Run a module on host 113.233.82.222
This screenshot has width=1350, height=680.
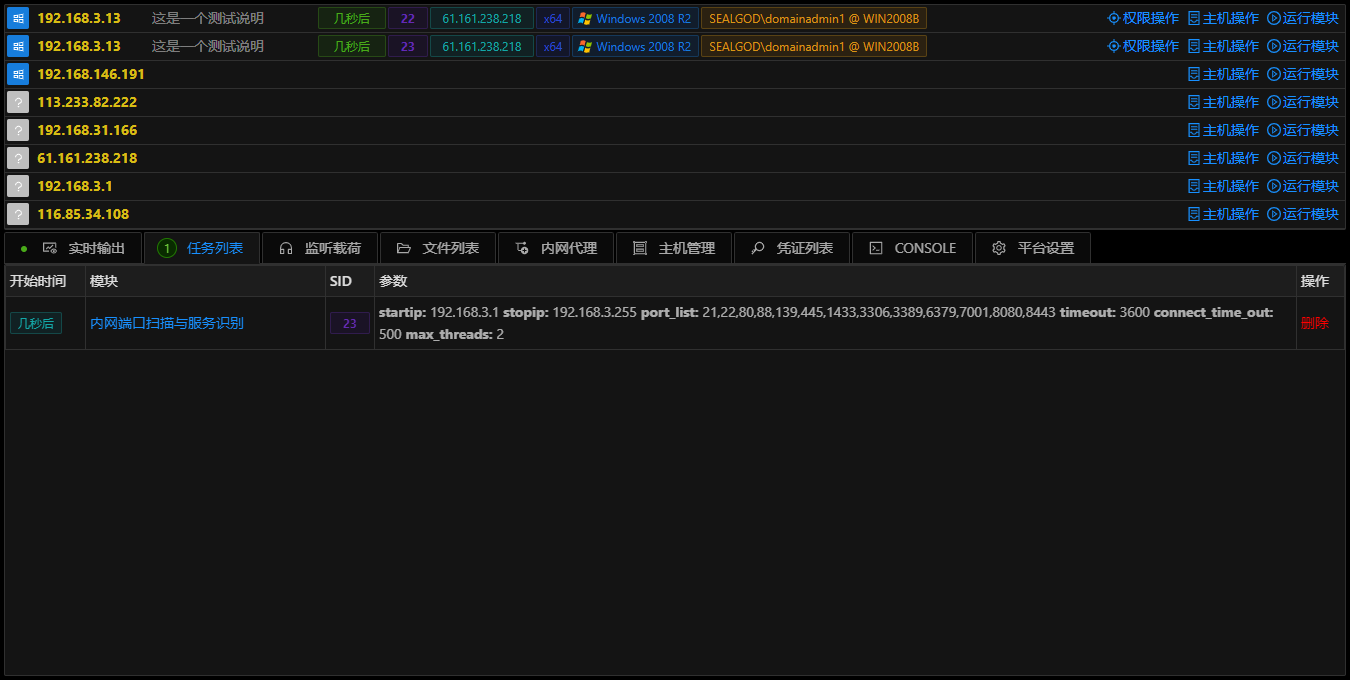[x=1303, y=102]
